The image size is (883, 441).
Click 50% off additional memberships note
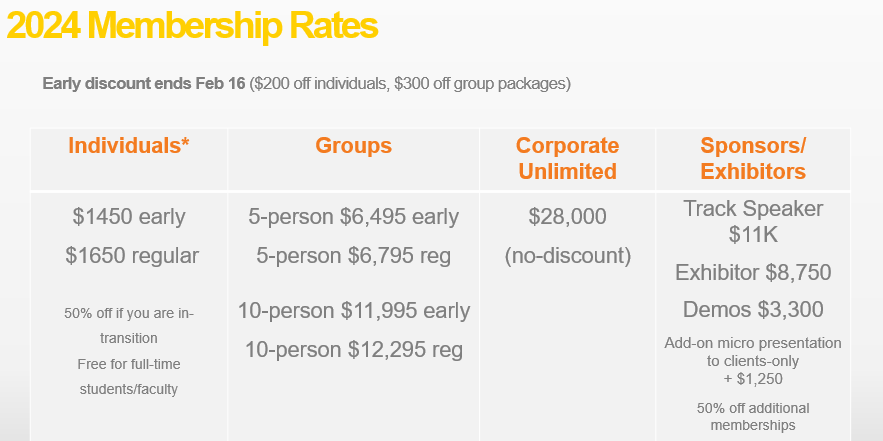[753, 416]
